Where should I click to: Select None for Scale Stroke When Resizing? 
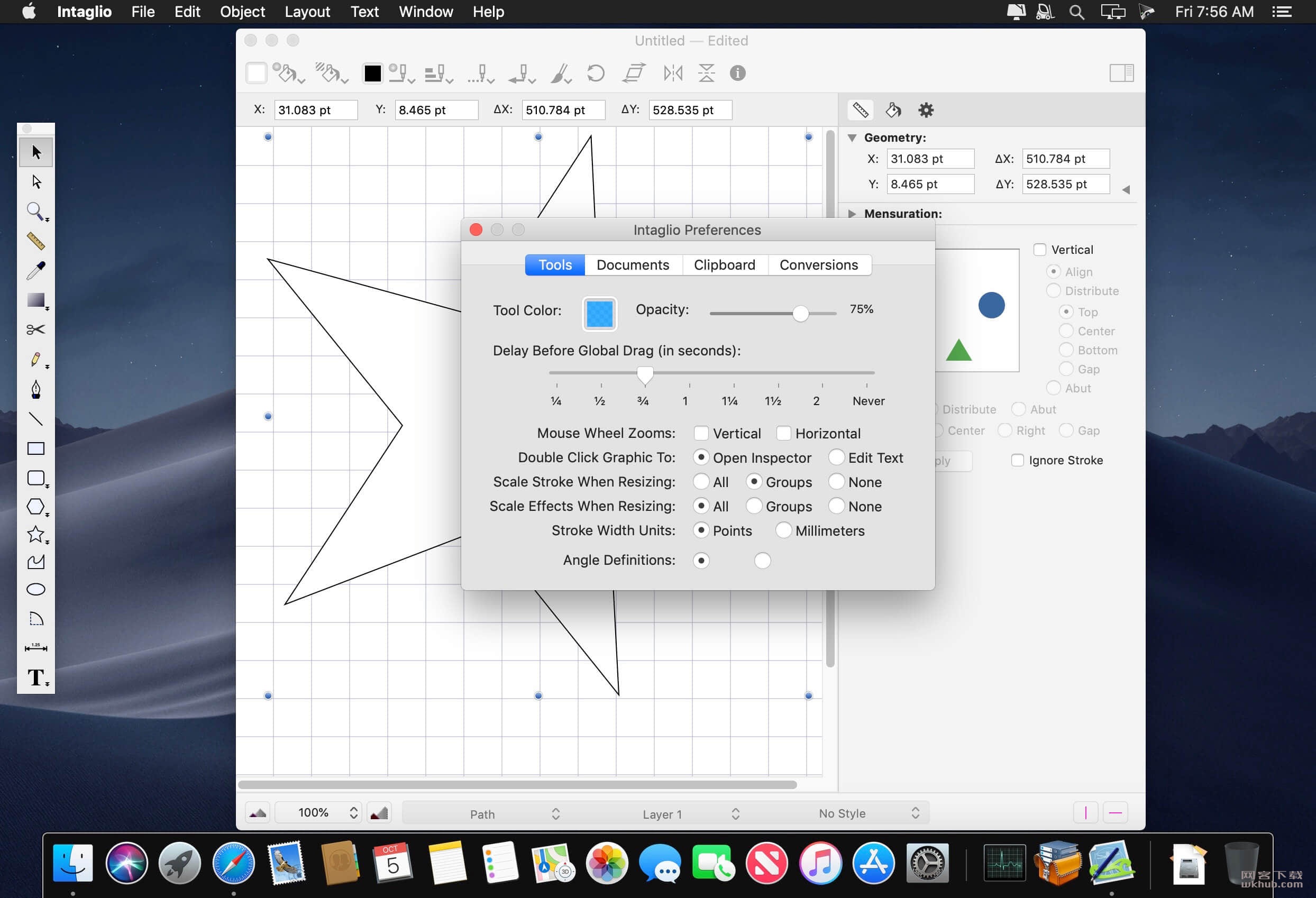coord(836,482)
